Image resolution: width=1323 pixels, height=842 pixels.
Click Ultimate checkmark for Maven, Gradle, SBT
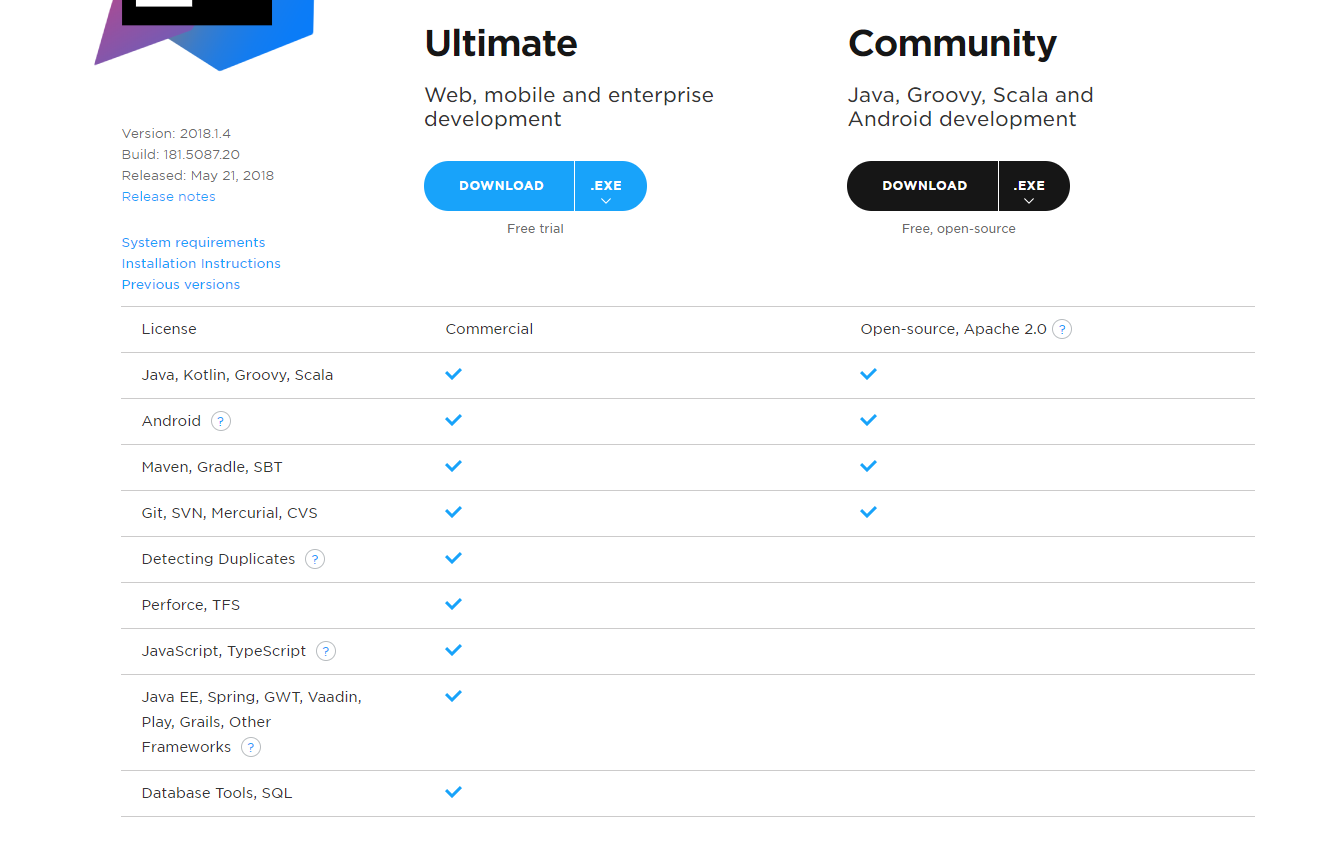pyautogui.click(x=453, y=466)
